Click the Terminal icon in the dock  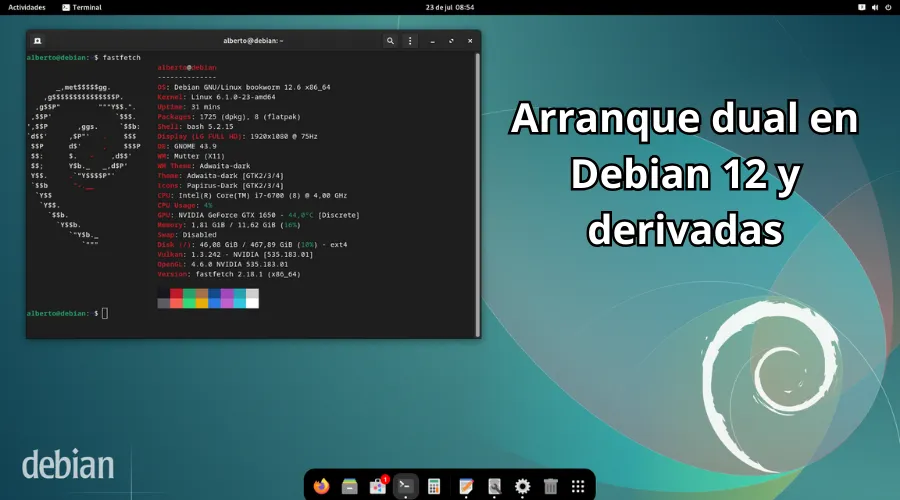coord(405,486)
